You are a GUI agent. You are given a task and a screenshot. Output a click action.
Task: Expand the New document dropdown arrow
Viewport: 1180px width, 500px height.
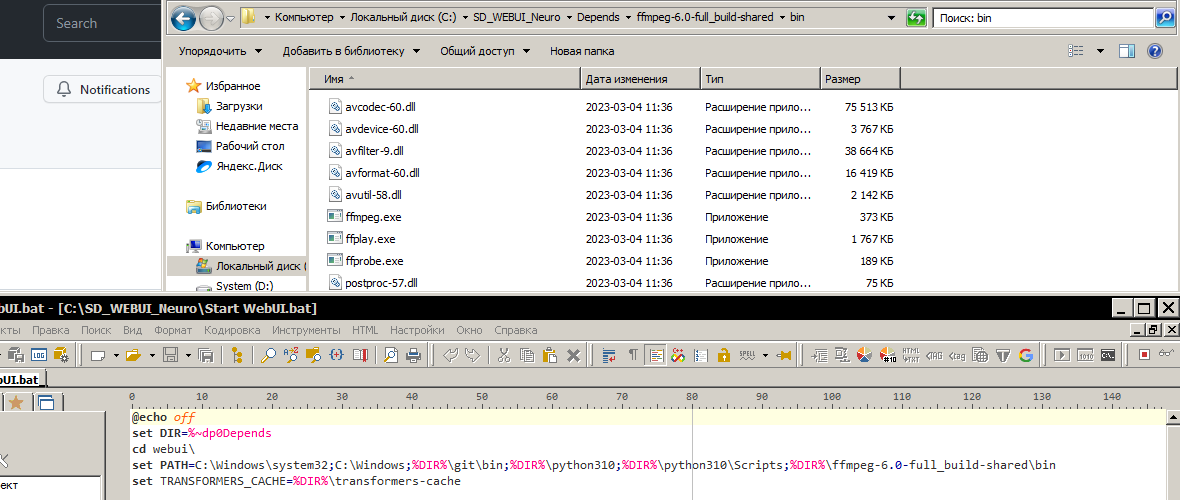point(116,355)
